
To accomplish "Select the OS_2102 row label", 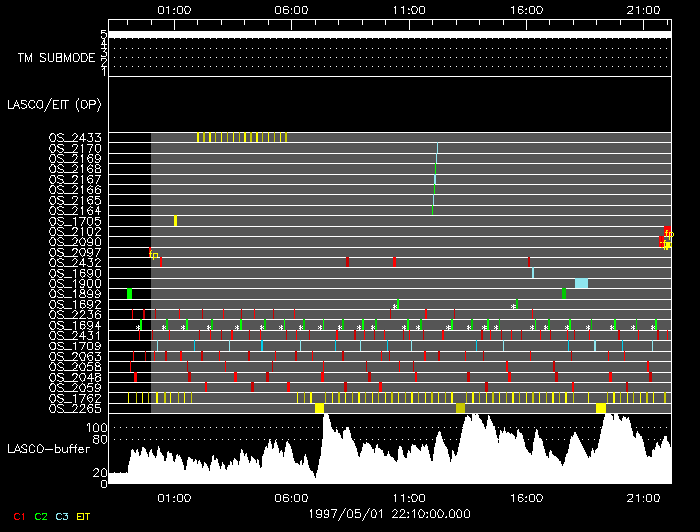I will pyautogui.click(x=75, y=232).
